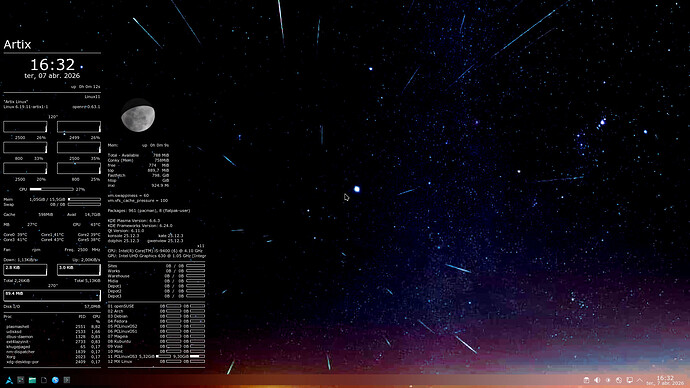
Task: Launch the blue globe web browser
Action: click(55, 380)
